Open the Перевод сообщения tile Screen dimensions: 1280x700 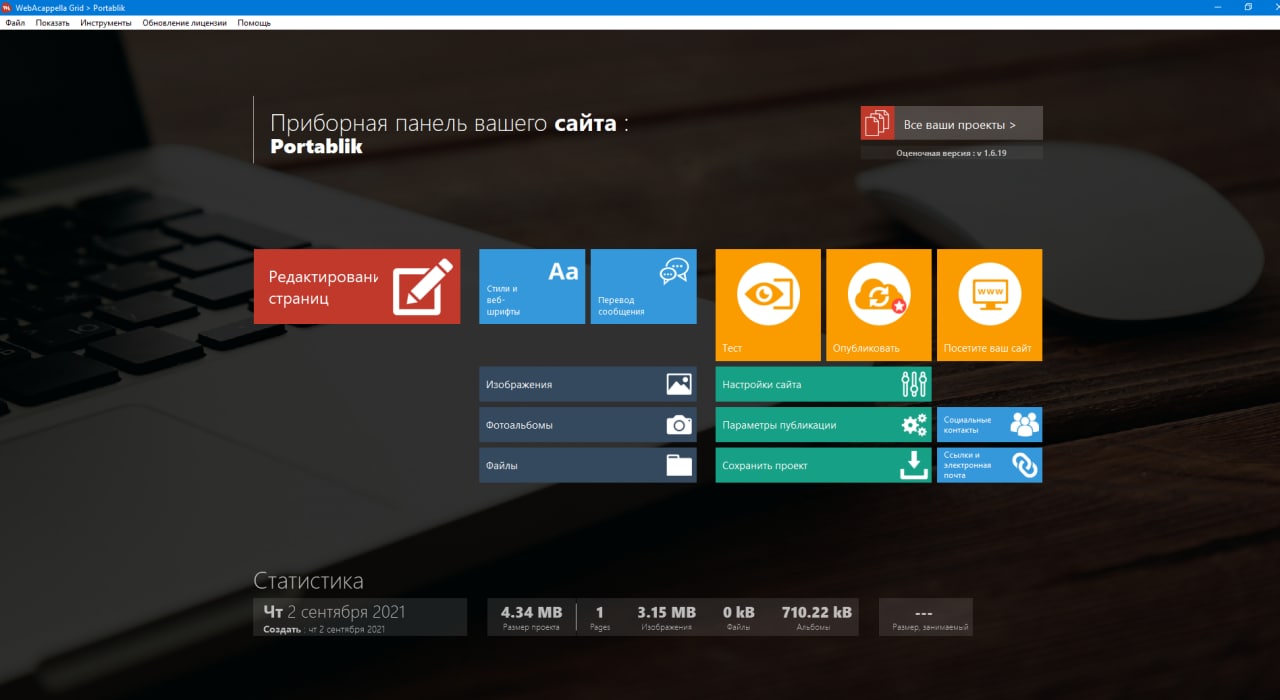coord(643,287)
